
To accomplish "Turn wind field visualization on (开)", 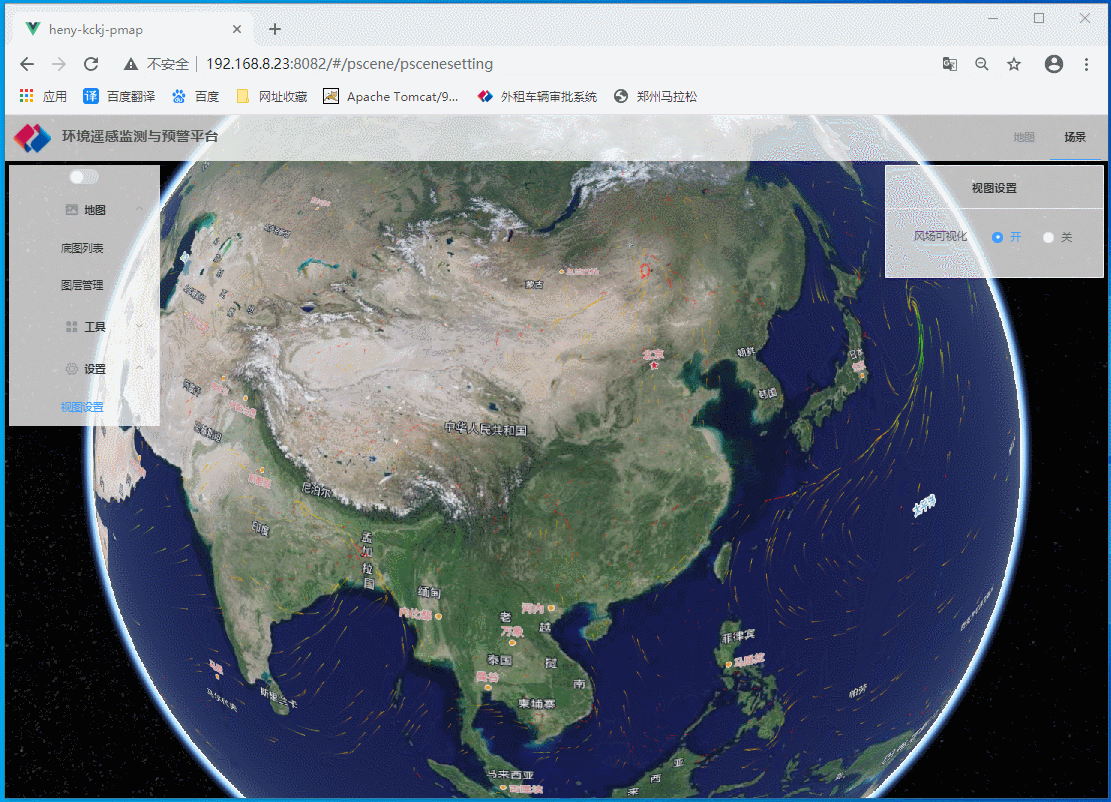I will tap(998, 237).
